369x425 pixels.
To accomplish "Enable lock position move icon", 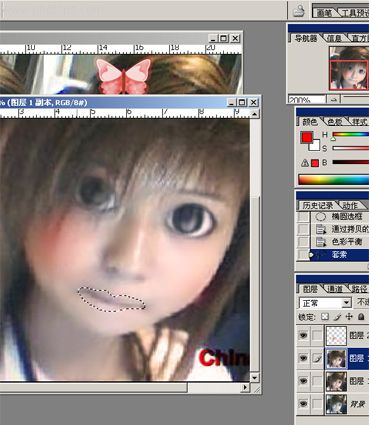I will (x=349, y=317).
